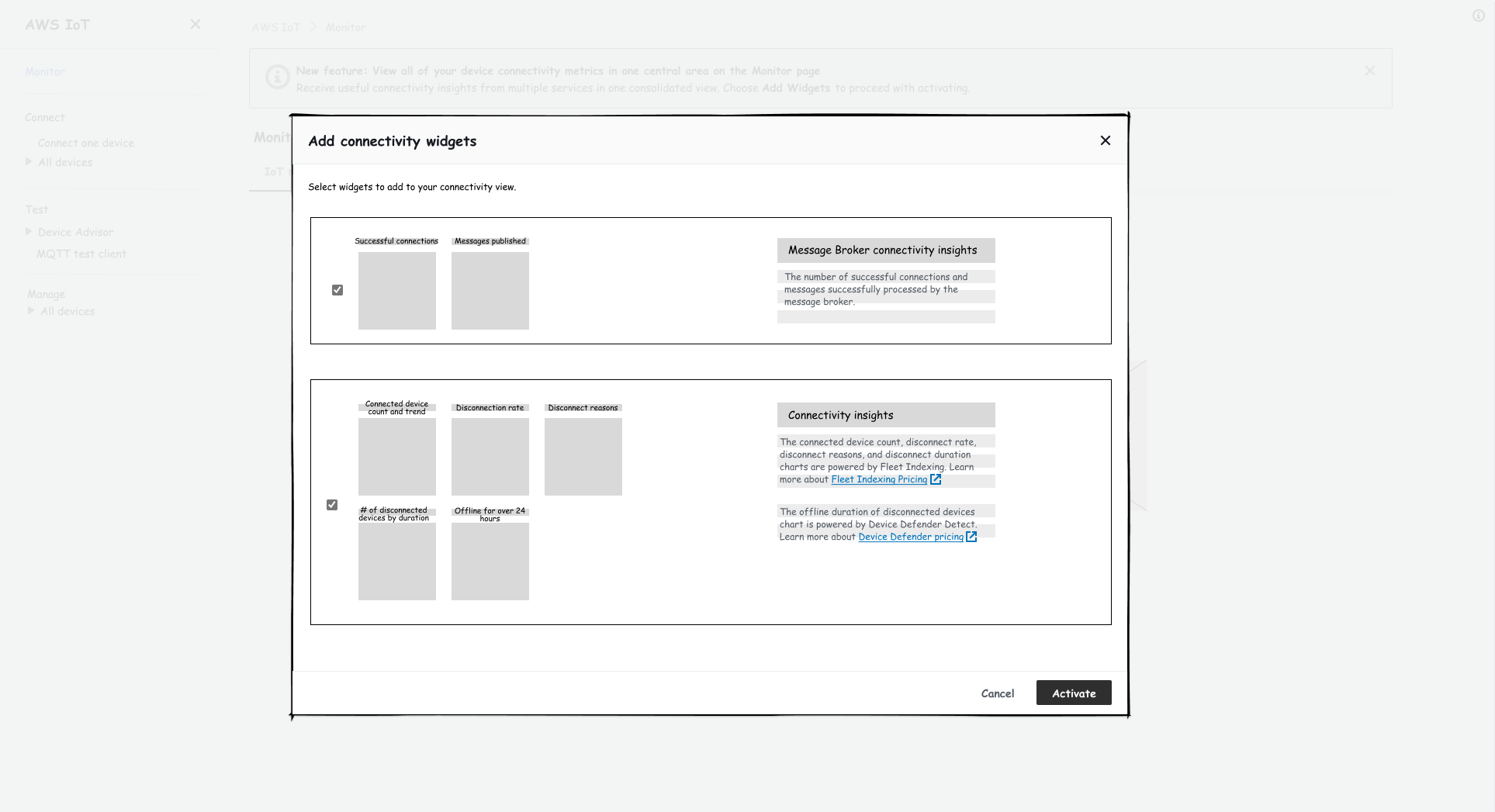
Task: Click the Successful connections widget thumbnail
Action: click(397, 291)
